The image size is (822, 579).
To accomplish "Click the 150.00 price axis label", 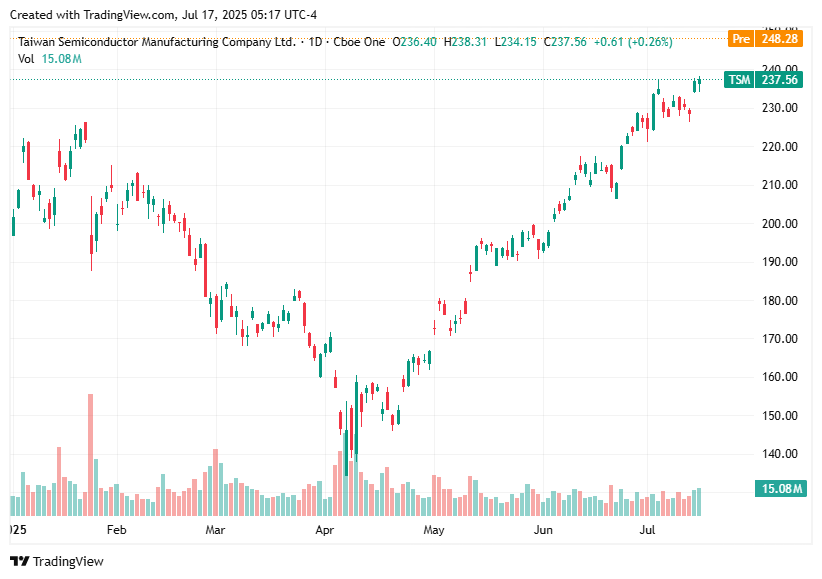I will point(780,415).
